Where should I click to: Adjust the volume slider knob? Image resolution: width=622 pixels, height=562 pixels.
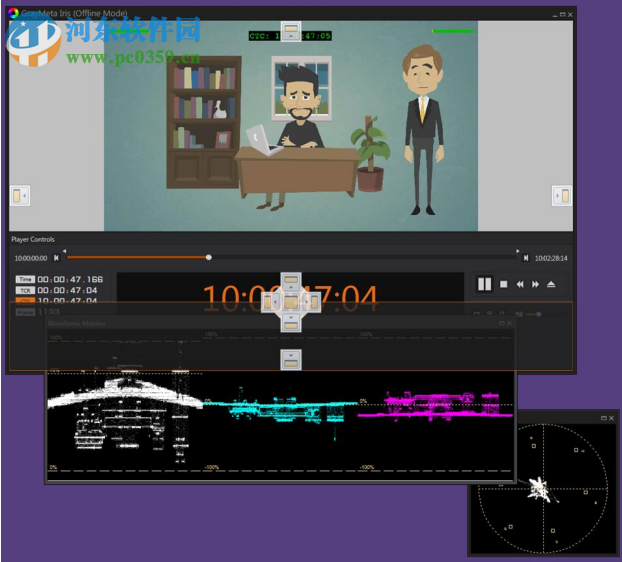point(538,314)
